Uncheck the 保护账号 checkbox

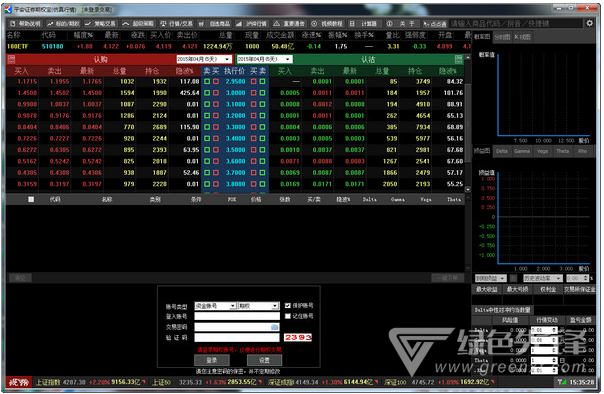coord(287,305)
